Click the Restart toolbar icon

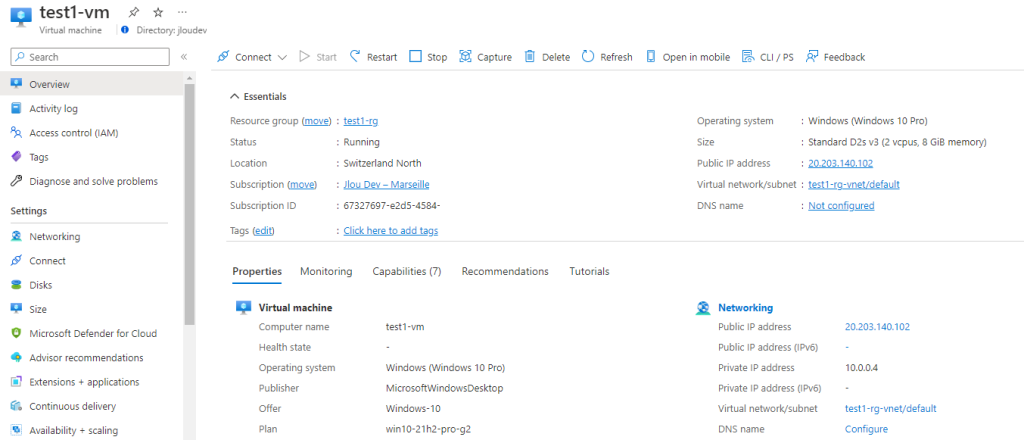355,57
